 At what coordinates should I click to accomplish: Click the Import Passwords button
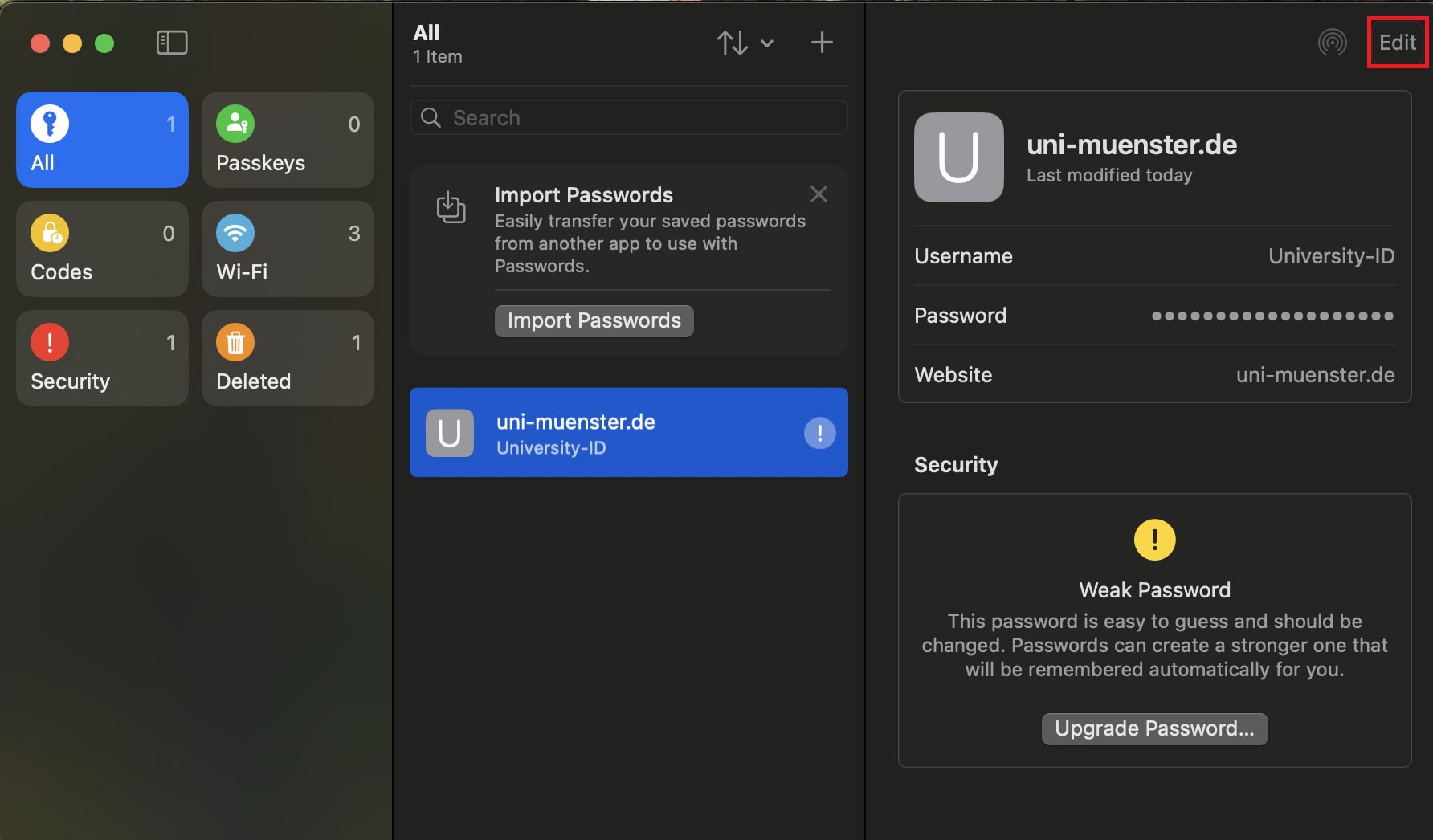click(594, 321)
